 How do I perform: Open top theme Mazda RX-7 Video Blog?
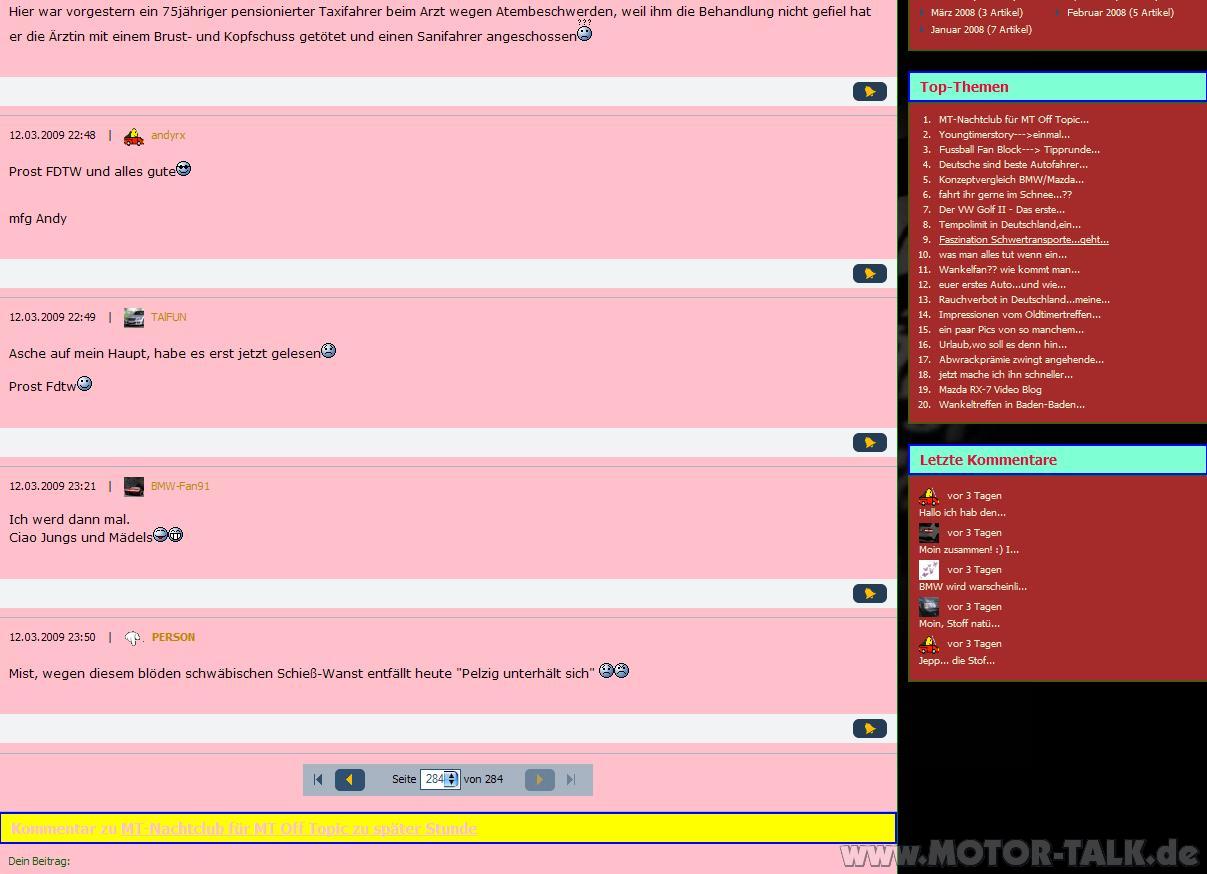point(990,389)
